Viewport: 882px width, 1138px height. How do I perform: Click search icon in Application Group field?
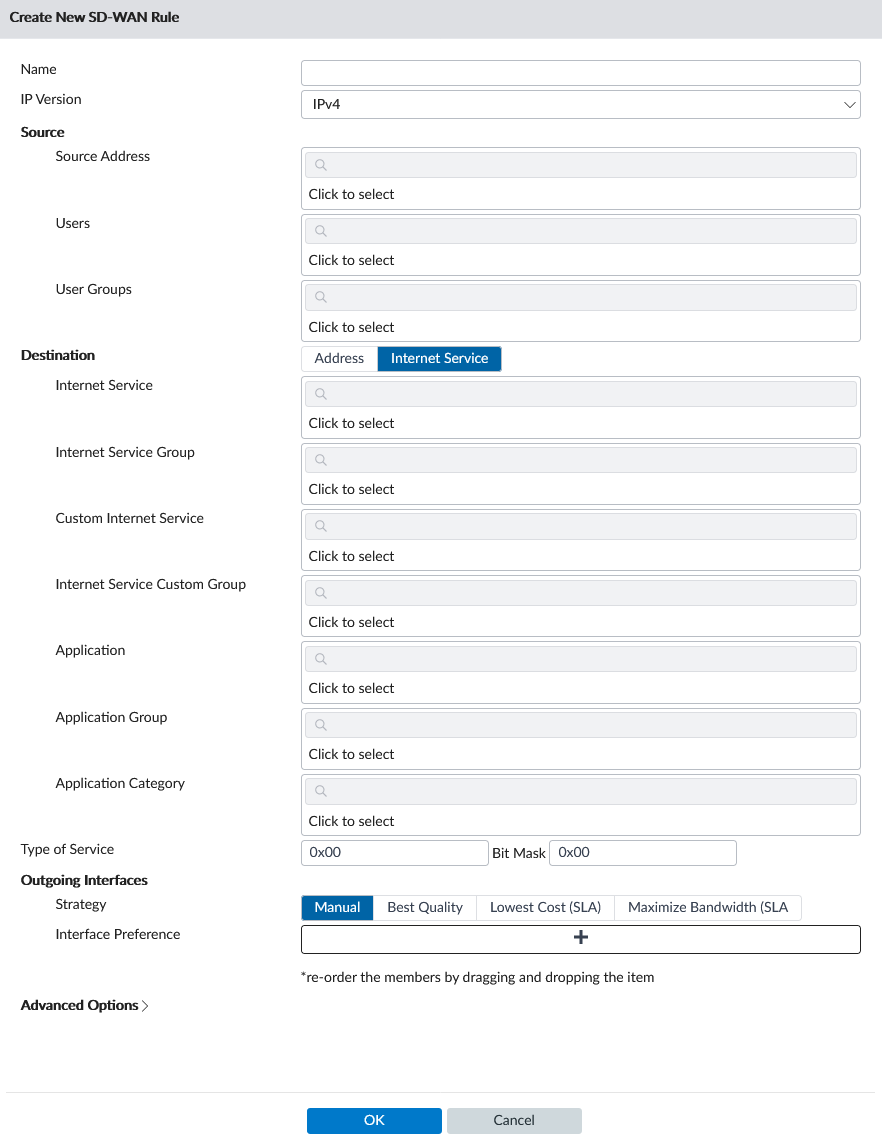tap(320, 724)
